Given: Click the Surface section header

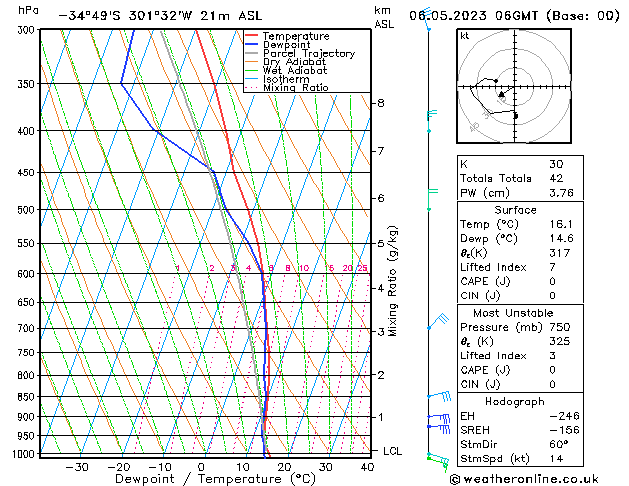Looking at the screenshot, I should (515, 210).
